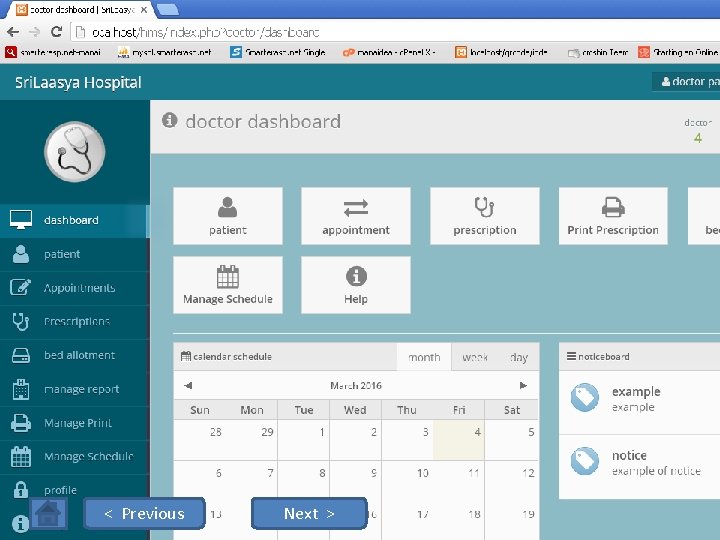Click the bed allotment drive icon
This screenshot has width=720, height=540.
(x=21, y=355)
